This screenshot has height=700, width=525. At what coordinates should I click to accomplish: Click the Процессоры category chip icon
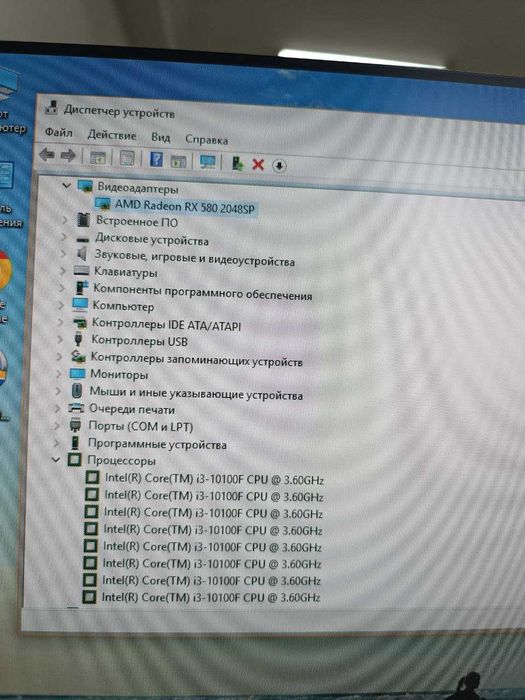pyautogui.click(x=74, y=459)
